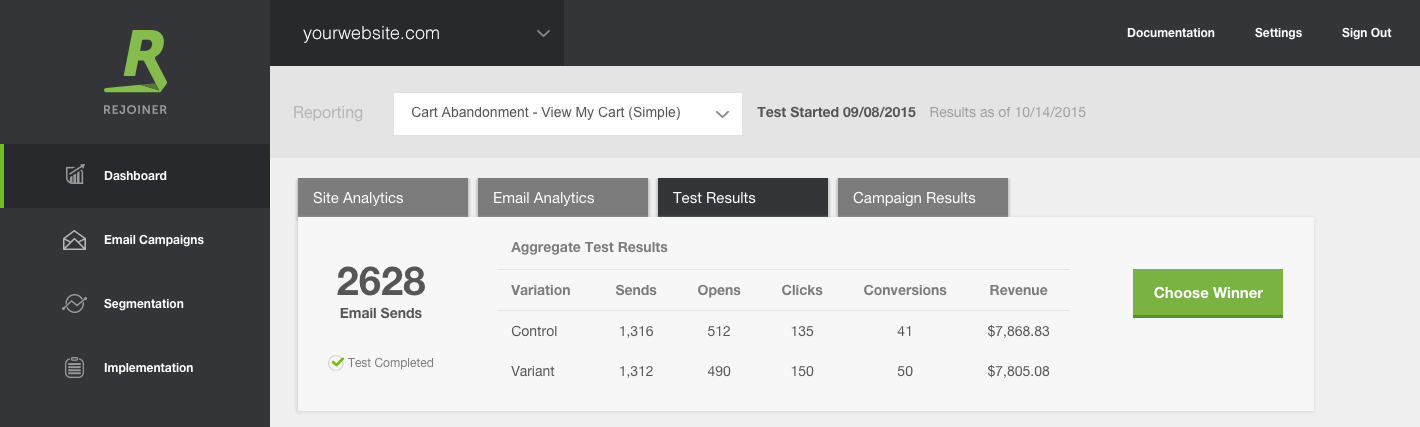Go to Settings in top bar
The width and height of the screenshot is (1420, 427).
tap(1278, 33)
